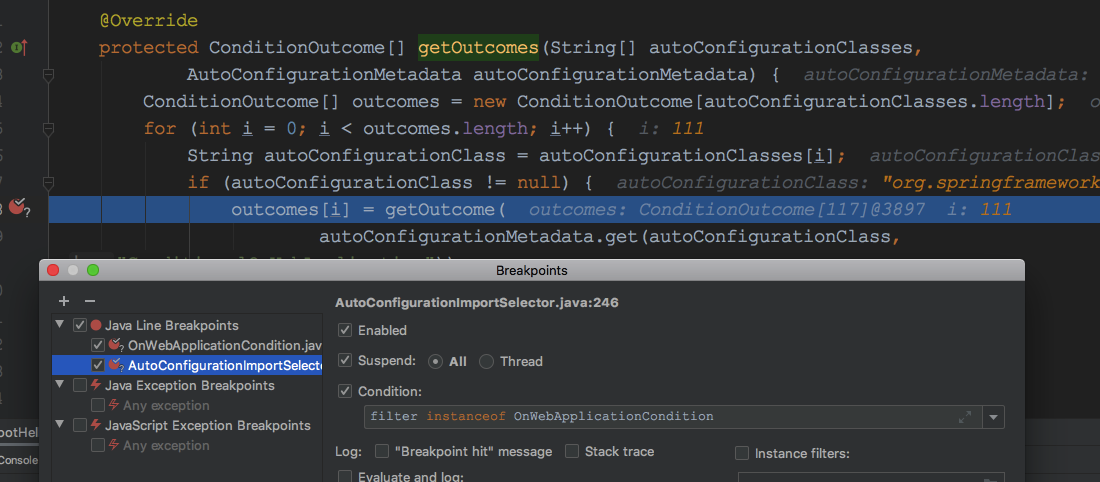Open the condition history dropdown arrow

(x=993, y=417)
